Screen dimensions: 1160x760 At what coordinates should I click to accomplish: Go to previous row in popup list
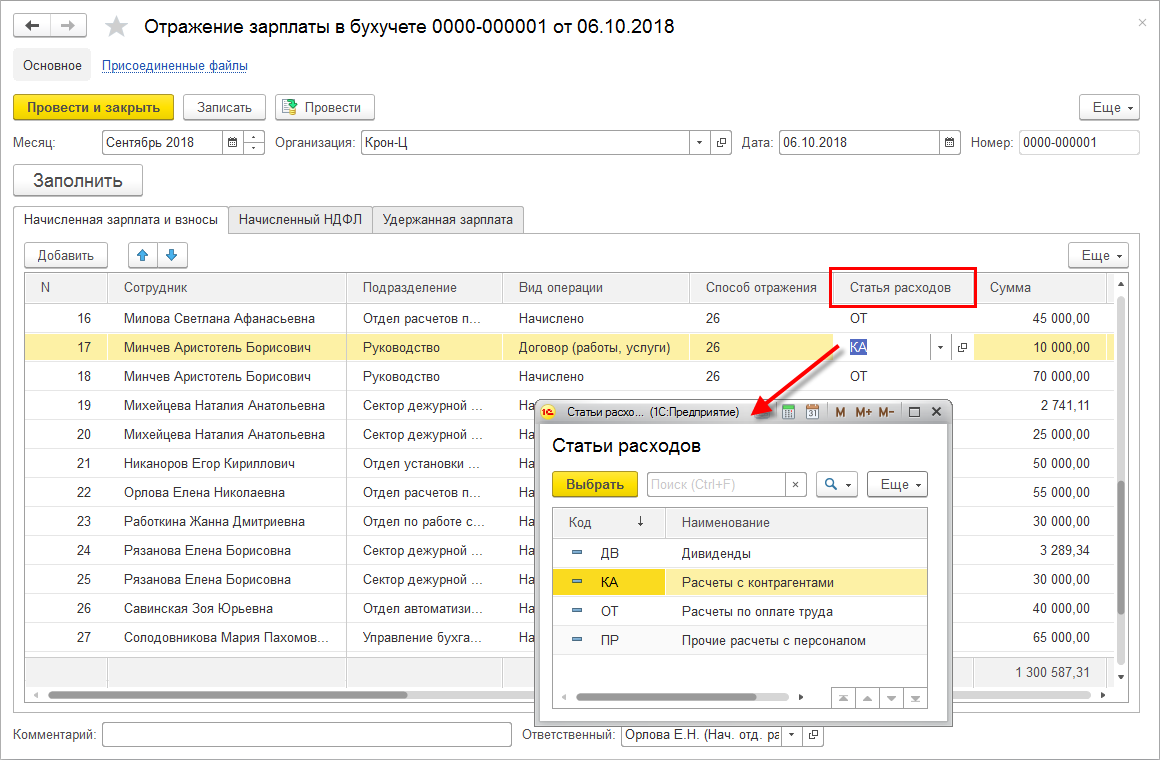pyautogui.click(x=867, y=699)
